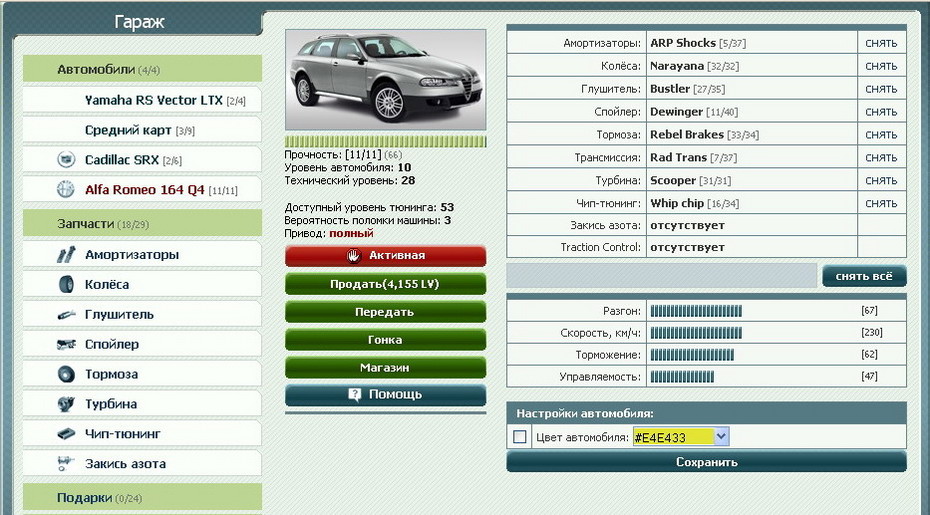
Task: Open Глушитель parts category
Action: point(142,314)
